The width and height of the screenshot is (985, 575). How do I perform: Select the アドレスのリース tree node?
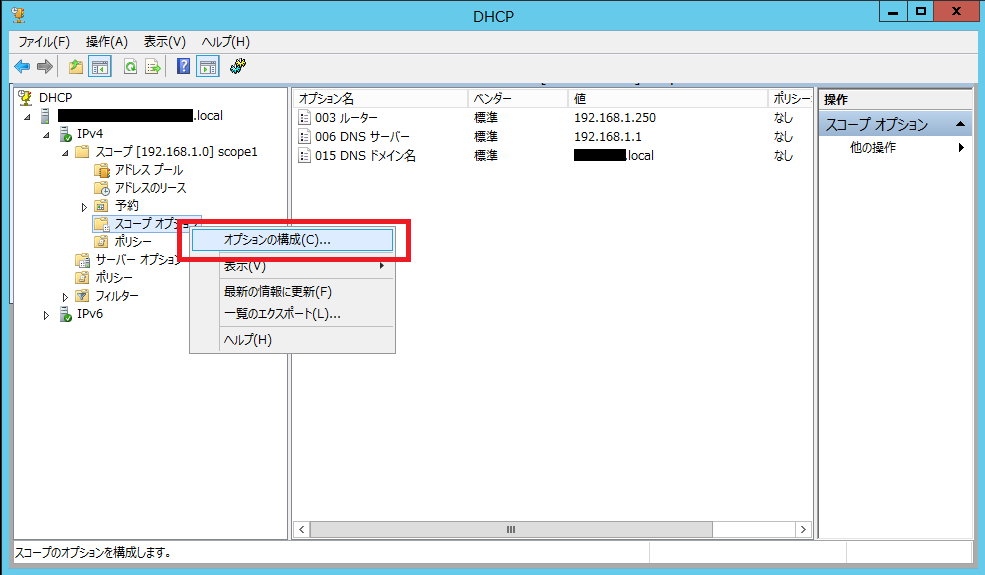click(150, 188)
